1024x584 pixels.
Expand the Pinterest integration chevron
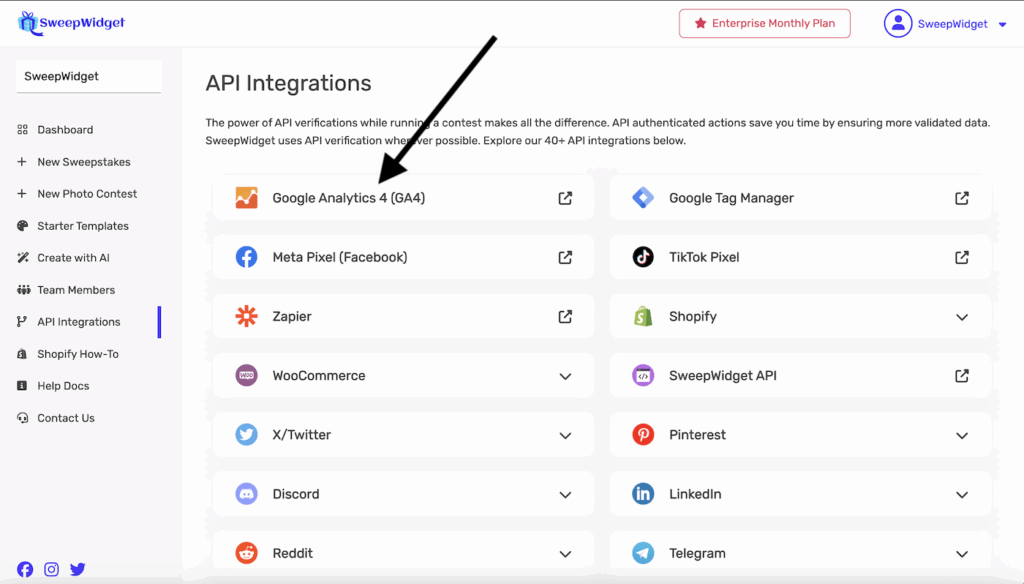click(961, 435)
